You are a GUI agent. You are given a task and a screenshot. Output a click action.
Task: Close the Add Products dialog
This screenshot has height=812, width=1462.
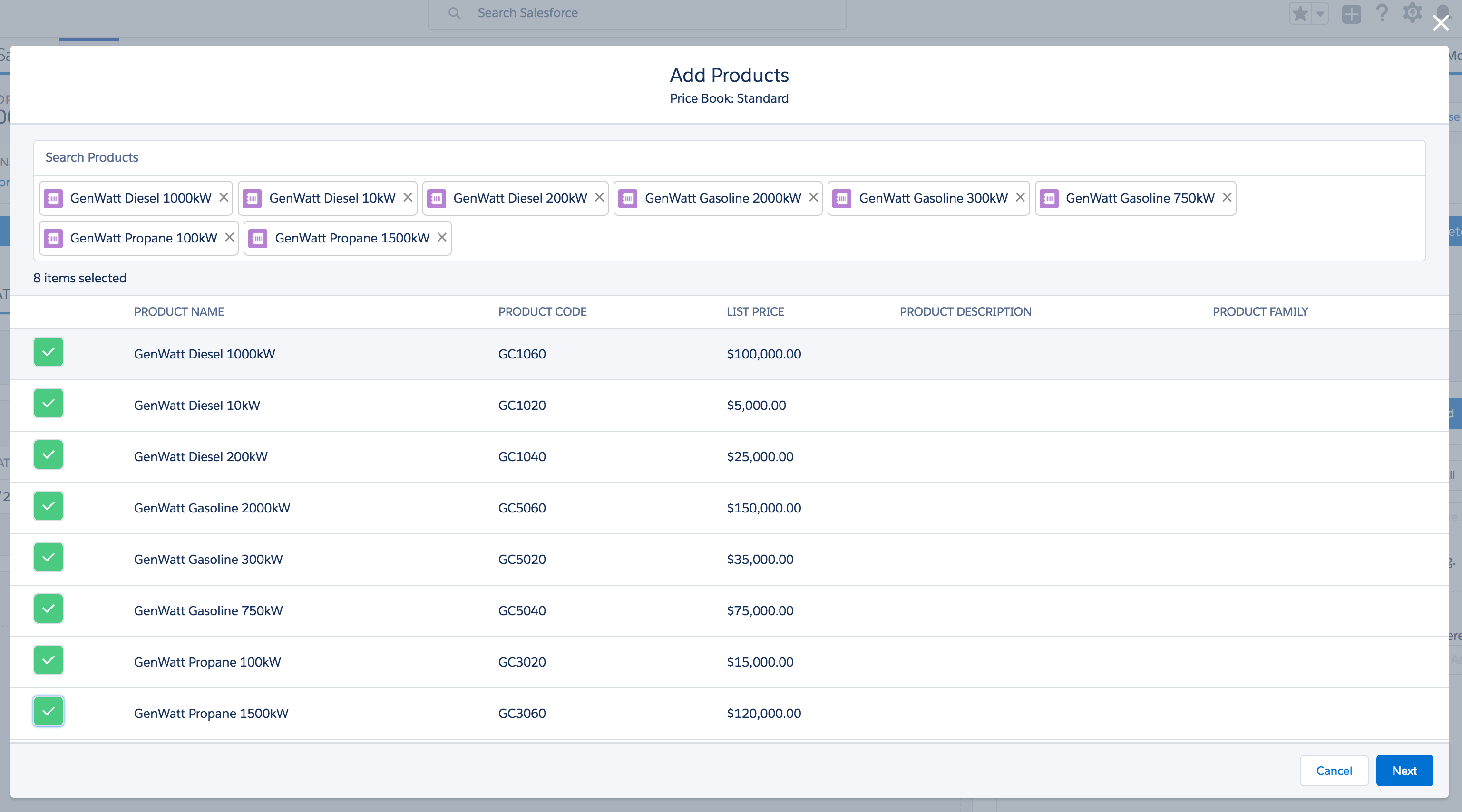[1441, 23]
